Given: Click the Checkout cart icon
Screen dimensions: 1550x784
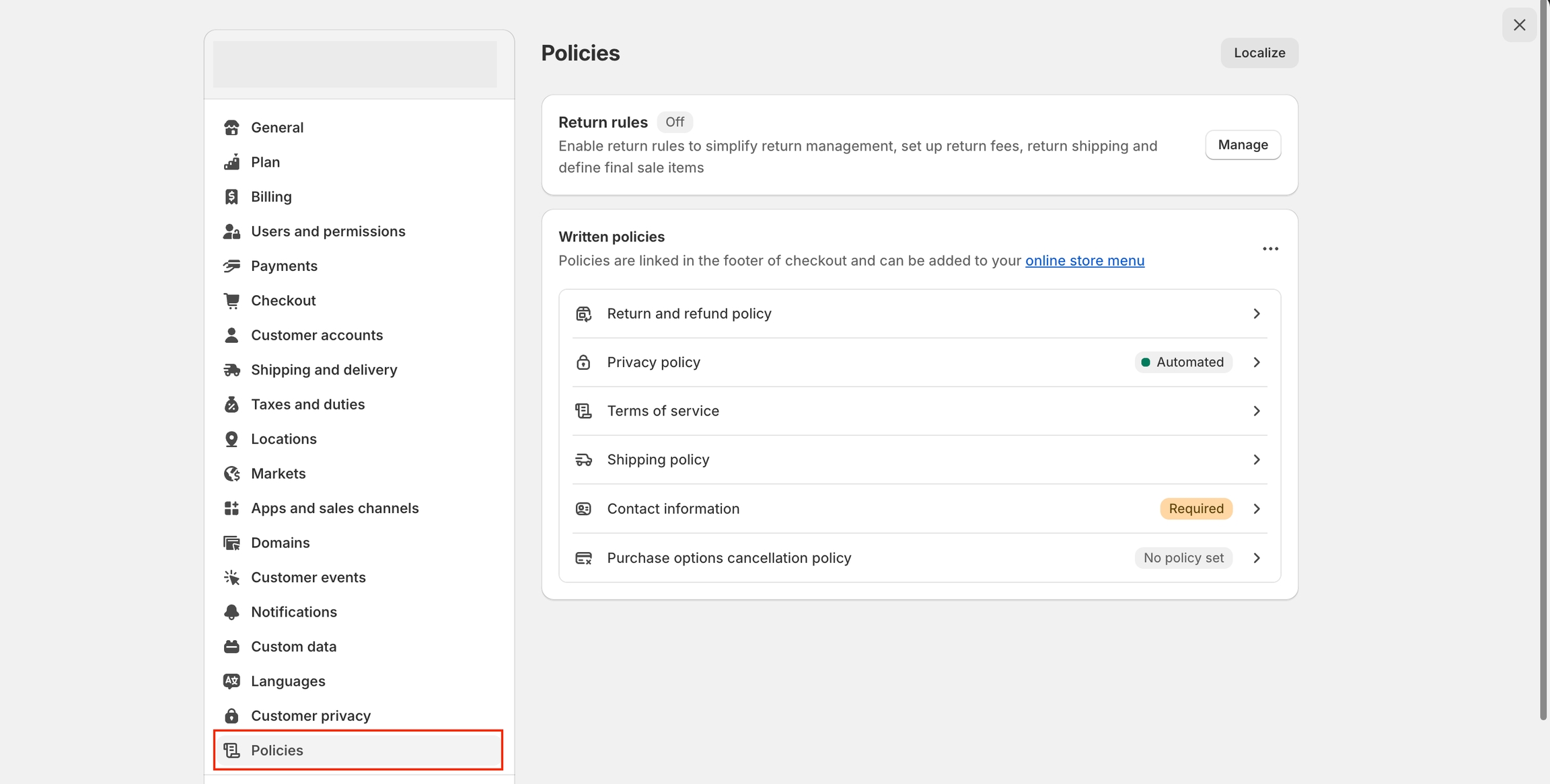Looking at the screenshot, I should pyautogui.click(x=231, y=301).
